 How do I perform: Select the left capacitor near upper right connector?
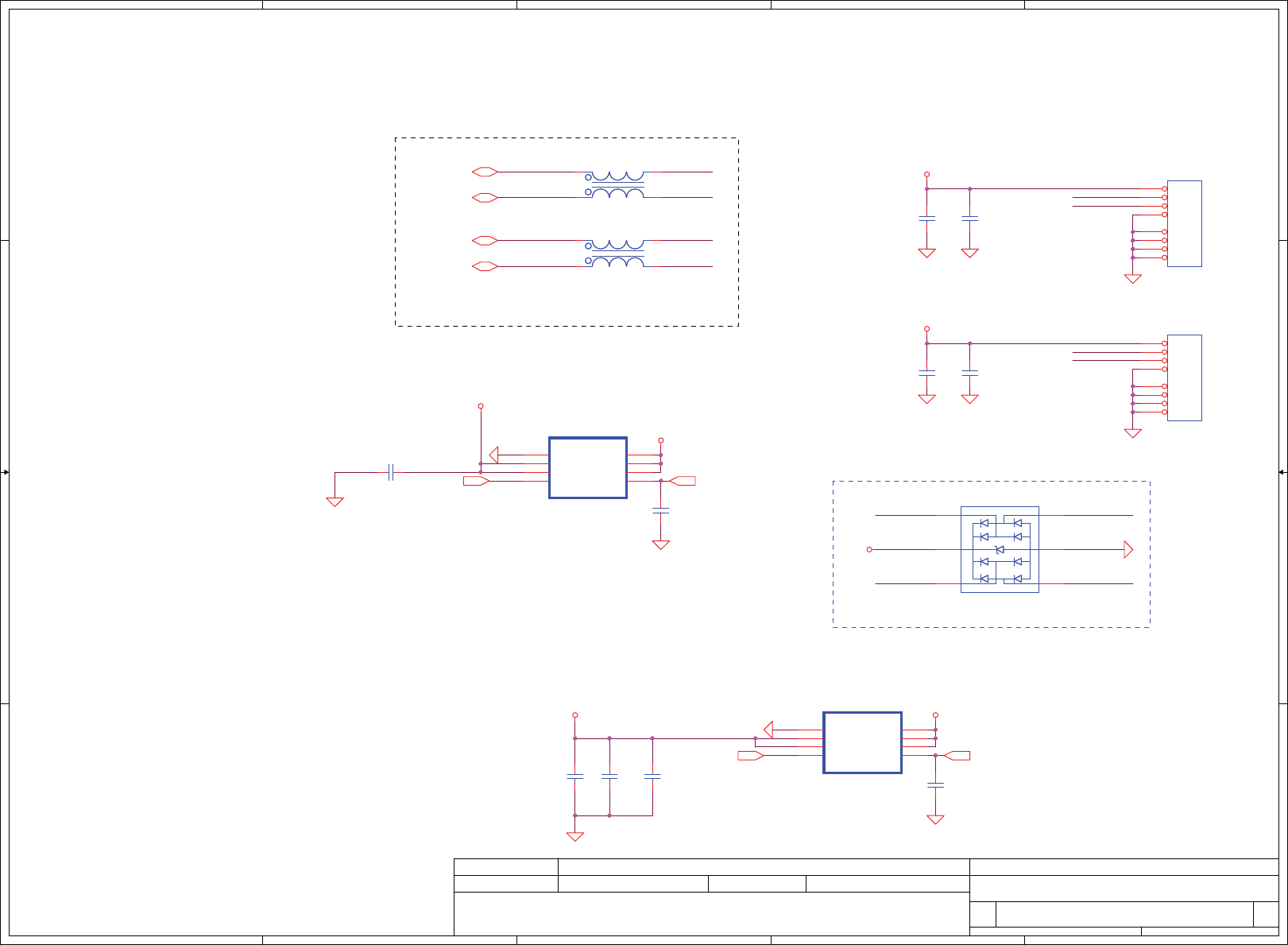pos(926,218)
